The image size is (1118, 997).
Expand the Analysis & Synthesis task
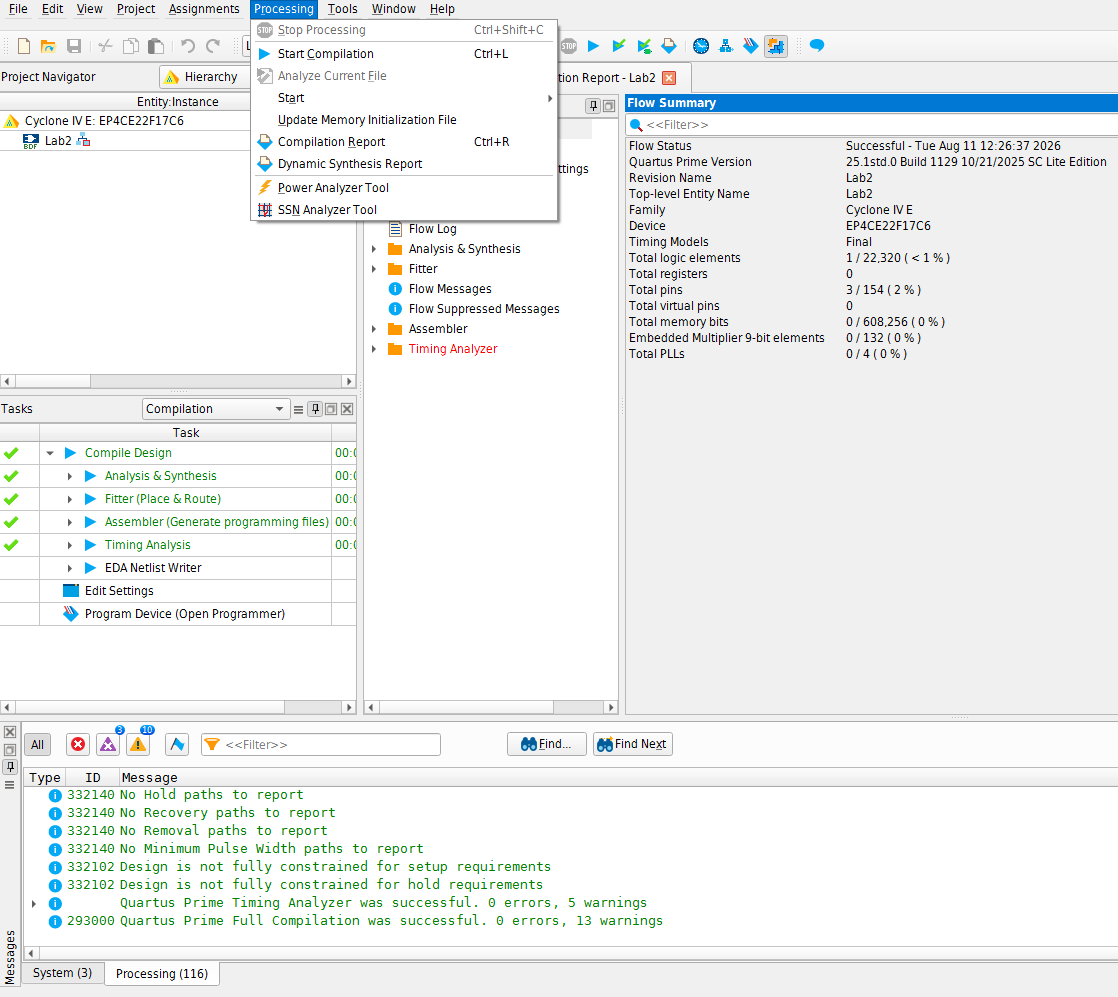(70, 476)
